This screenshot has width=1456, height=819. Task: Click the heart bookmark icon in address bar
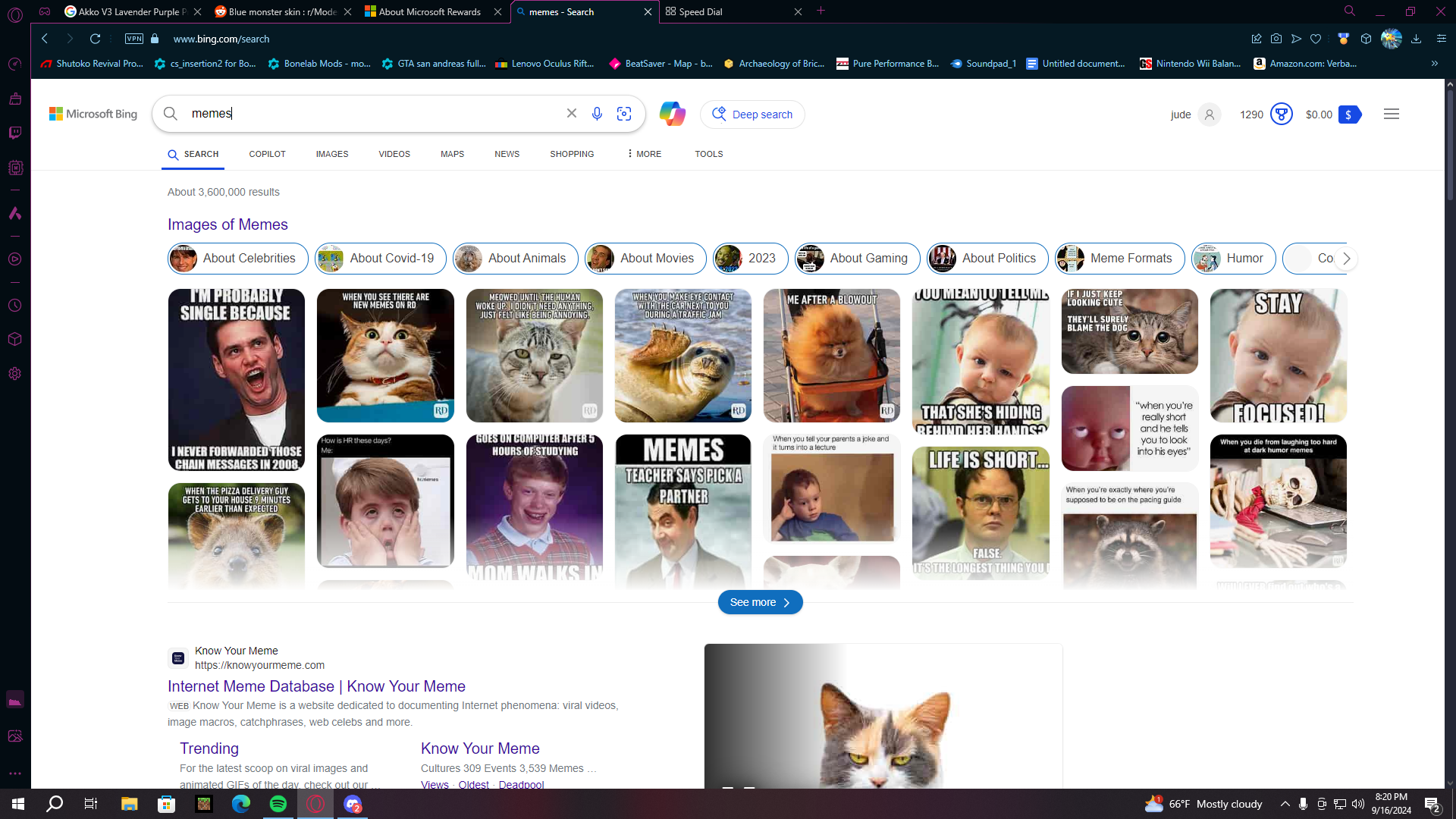coord(1316,39)
